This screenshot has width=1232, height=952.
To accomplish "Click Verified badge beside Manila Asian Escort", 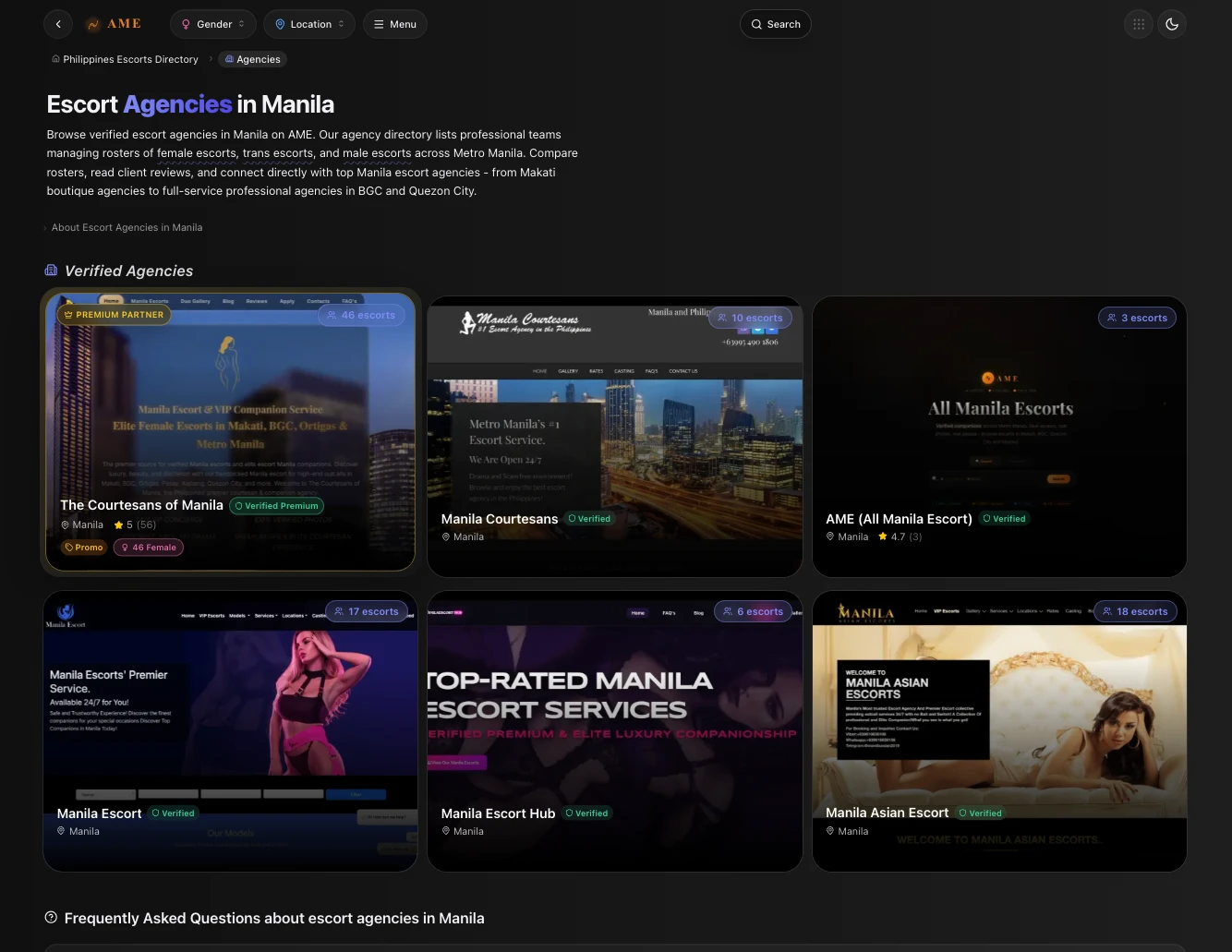I will (x=980, y=813).
